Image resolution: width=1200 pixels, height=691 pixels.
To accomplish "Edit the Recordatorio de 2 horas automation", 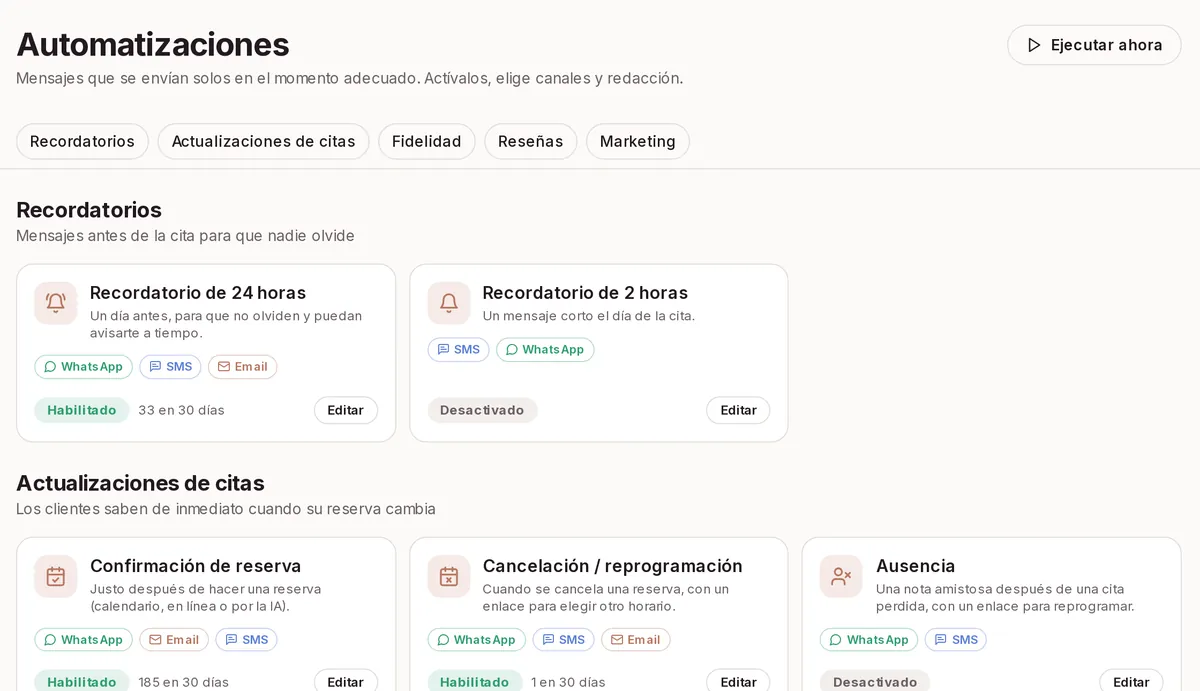I will tap(739, 410).
